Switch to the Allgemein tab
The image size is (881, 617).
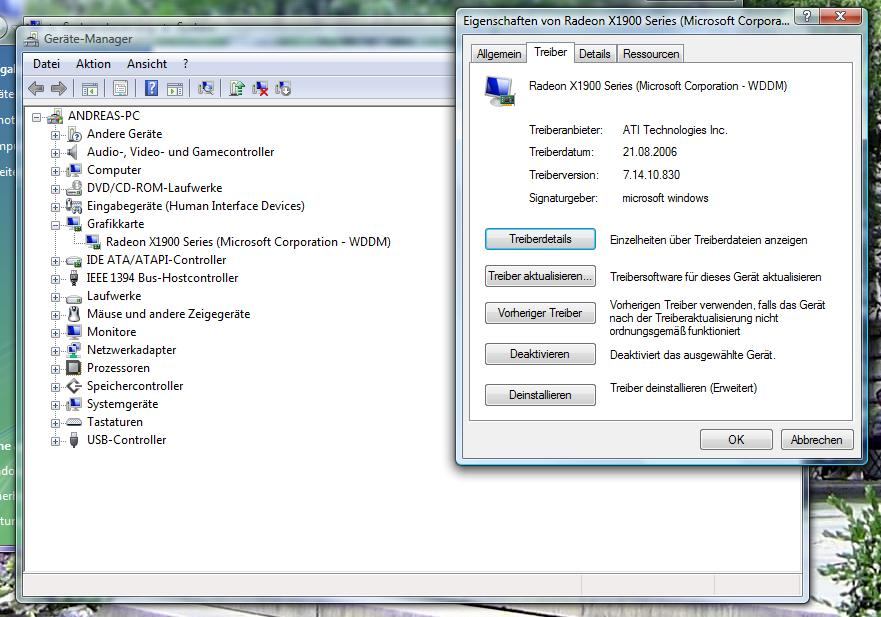[x=498, y=54]
